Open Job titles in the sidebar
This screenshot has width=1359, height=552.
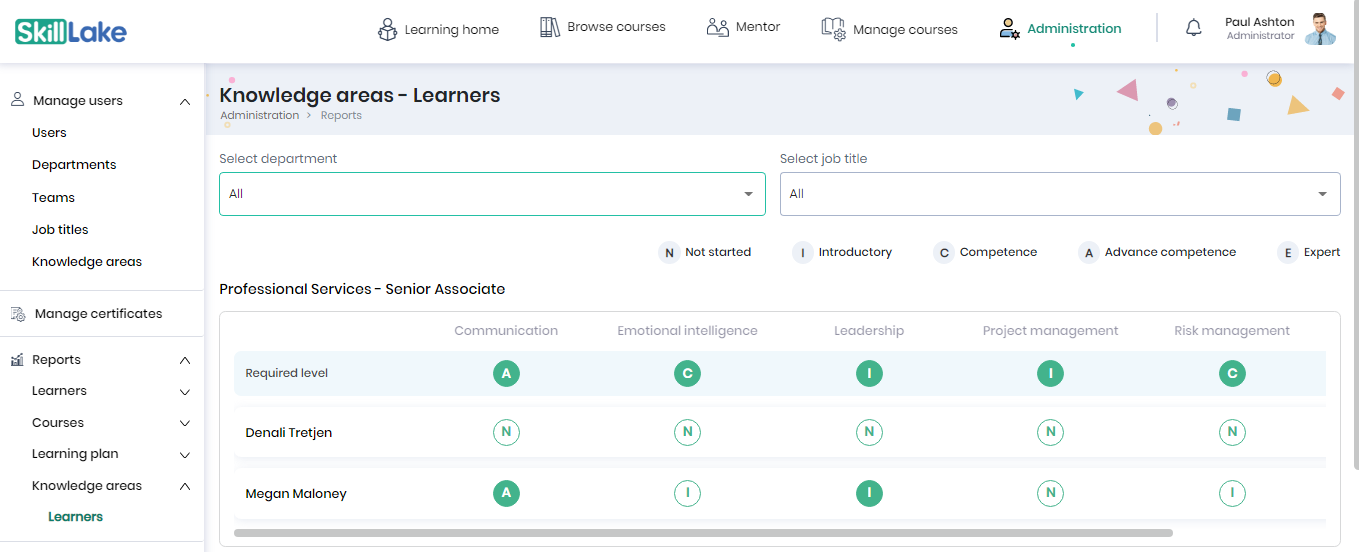click(60, 230)
